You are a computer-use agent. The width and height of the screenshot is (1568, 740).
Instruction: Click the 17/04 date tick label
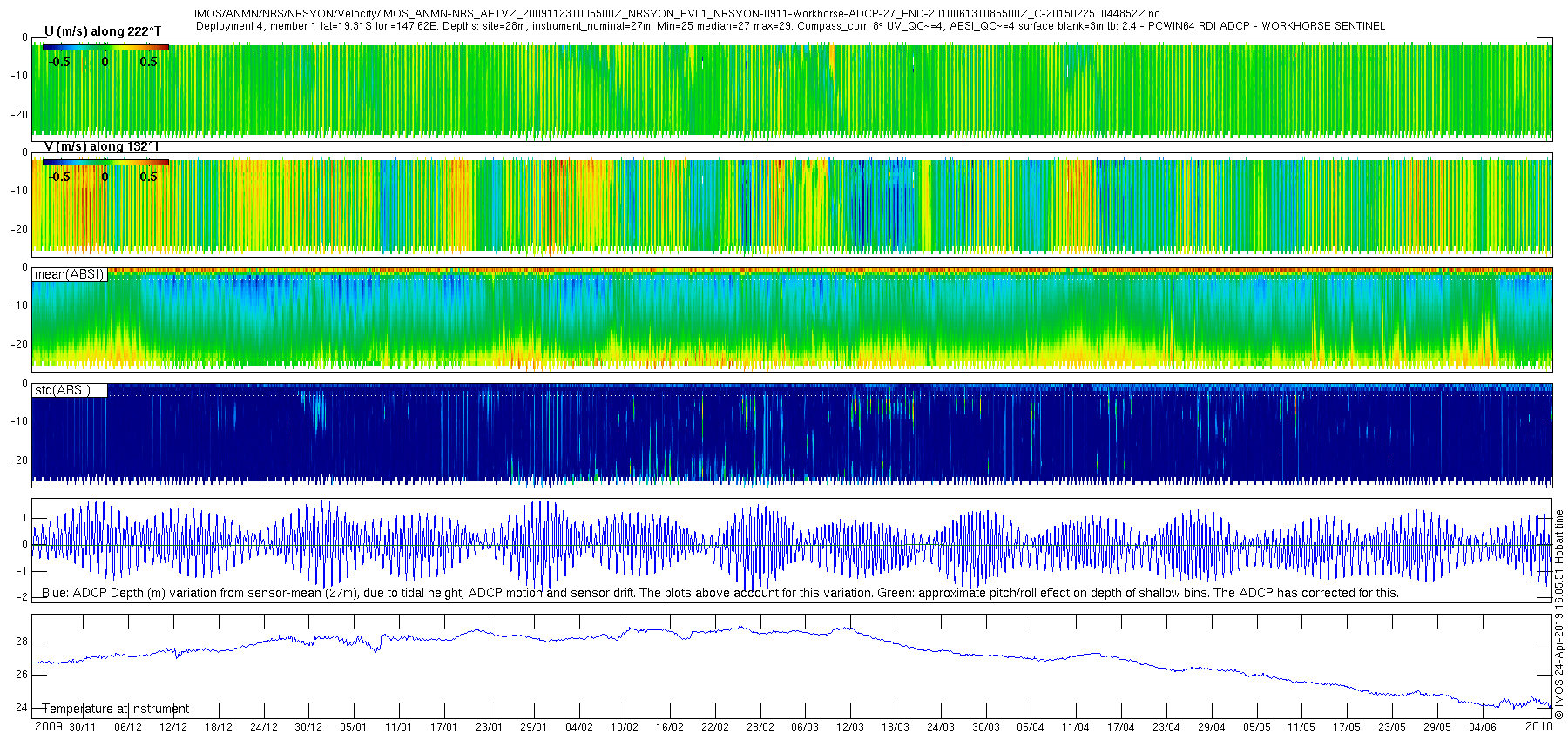pyautogui.click(x=1120, y=728)
